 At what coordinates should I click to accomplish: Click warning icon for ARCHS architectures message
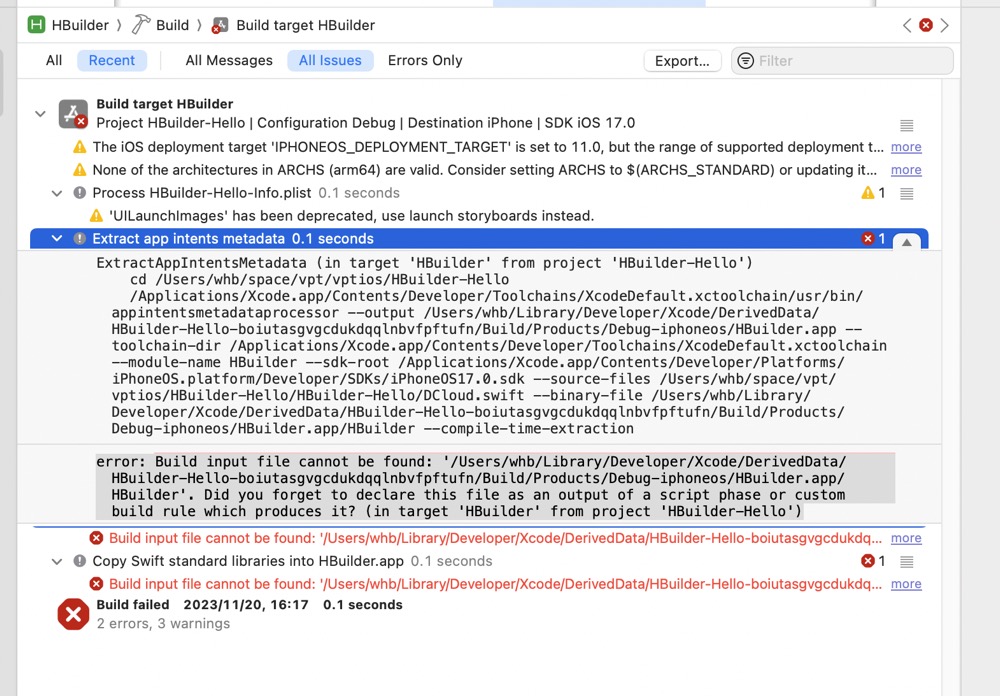[x=80, y=170]
